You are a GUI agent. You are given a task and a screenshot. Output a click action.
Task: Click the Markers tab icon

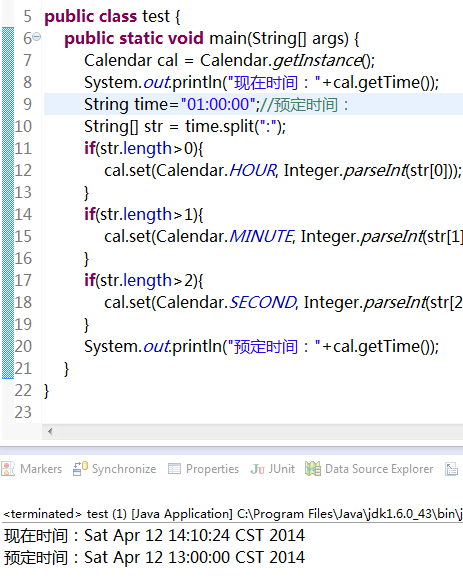8,469
